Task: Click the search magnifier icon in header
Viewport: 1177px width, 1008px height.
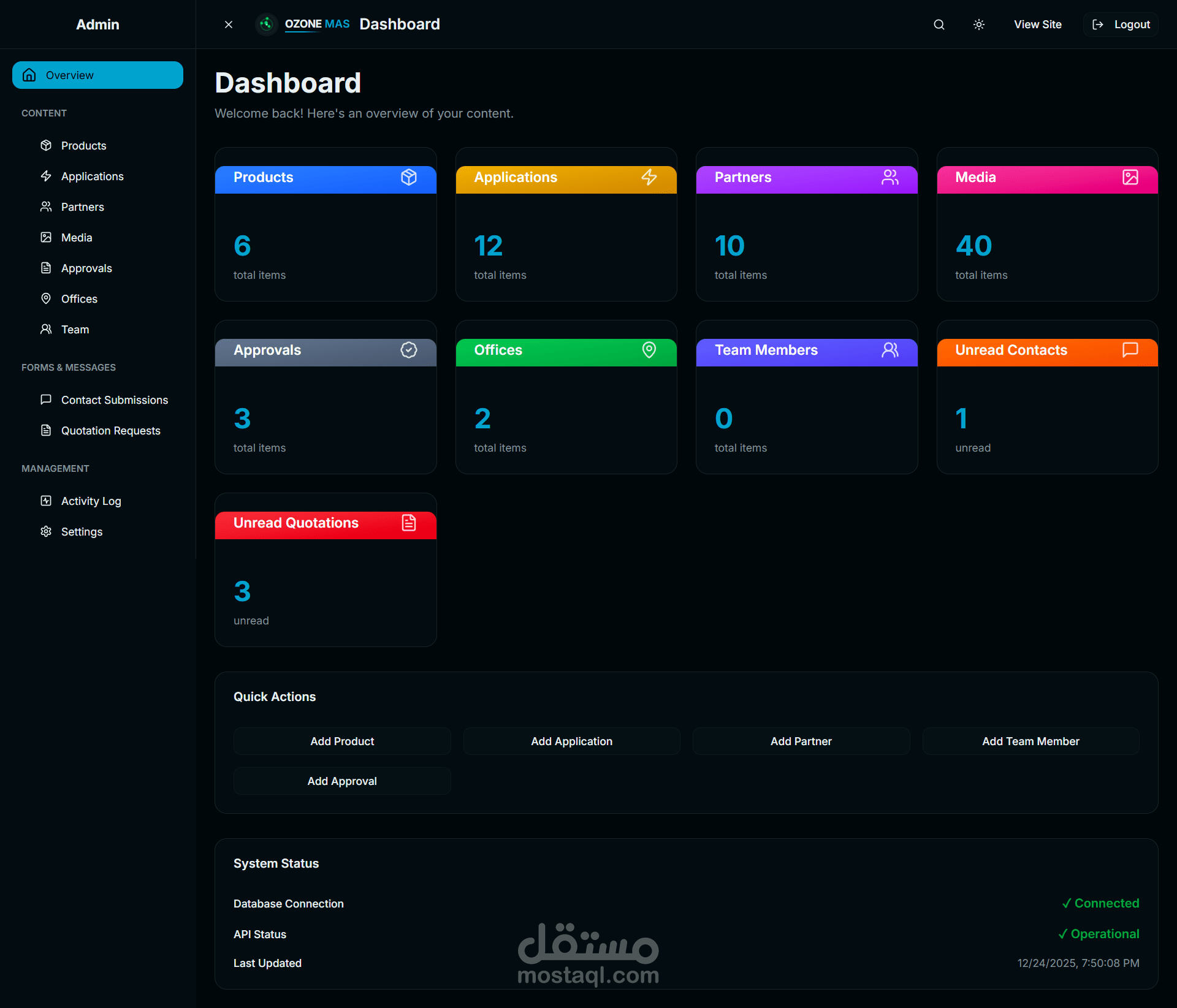Action: pos(939,25)
